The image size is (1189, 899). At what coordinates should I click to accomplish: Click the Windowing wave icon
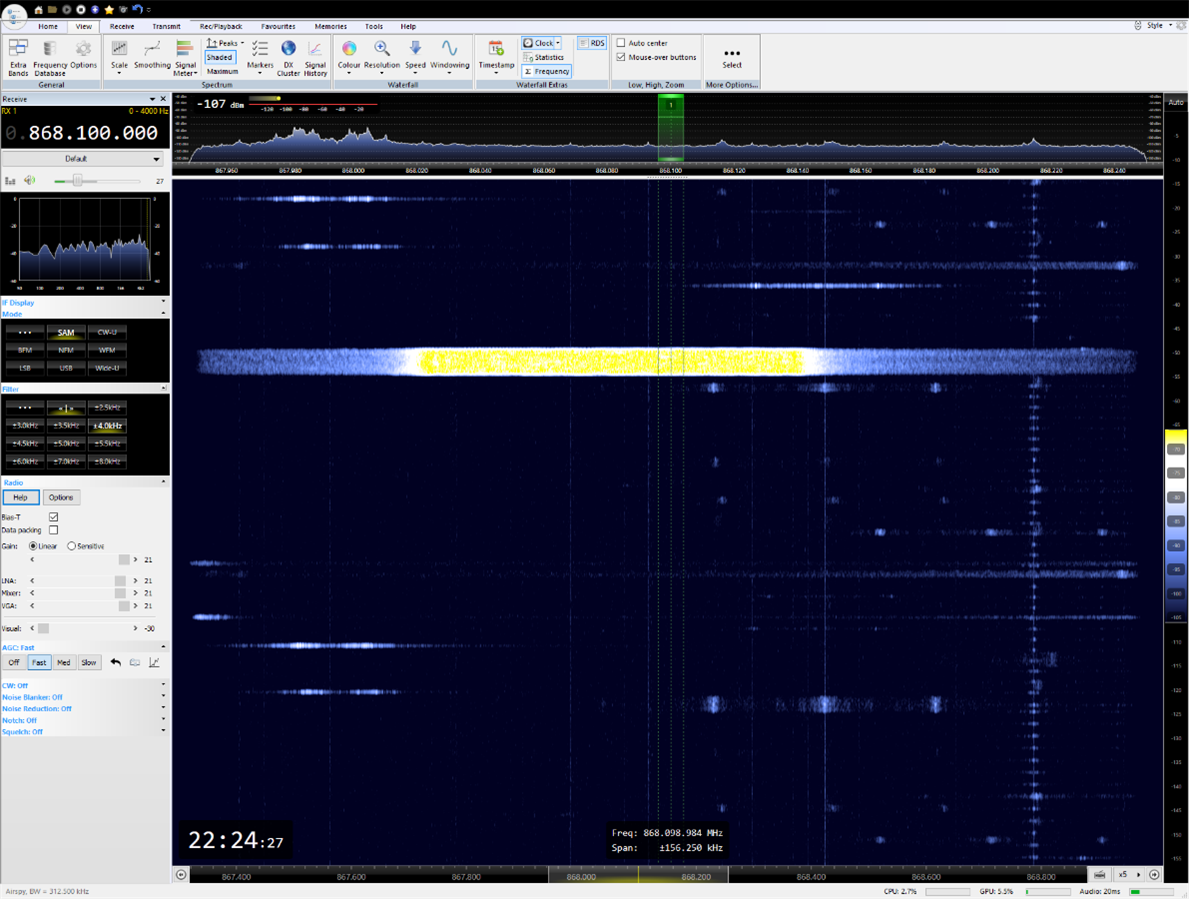(x=449, y=55)
